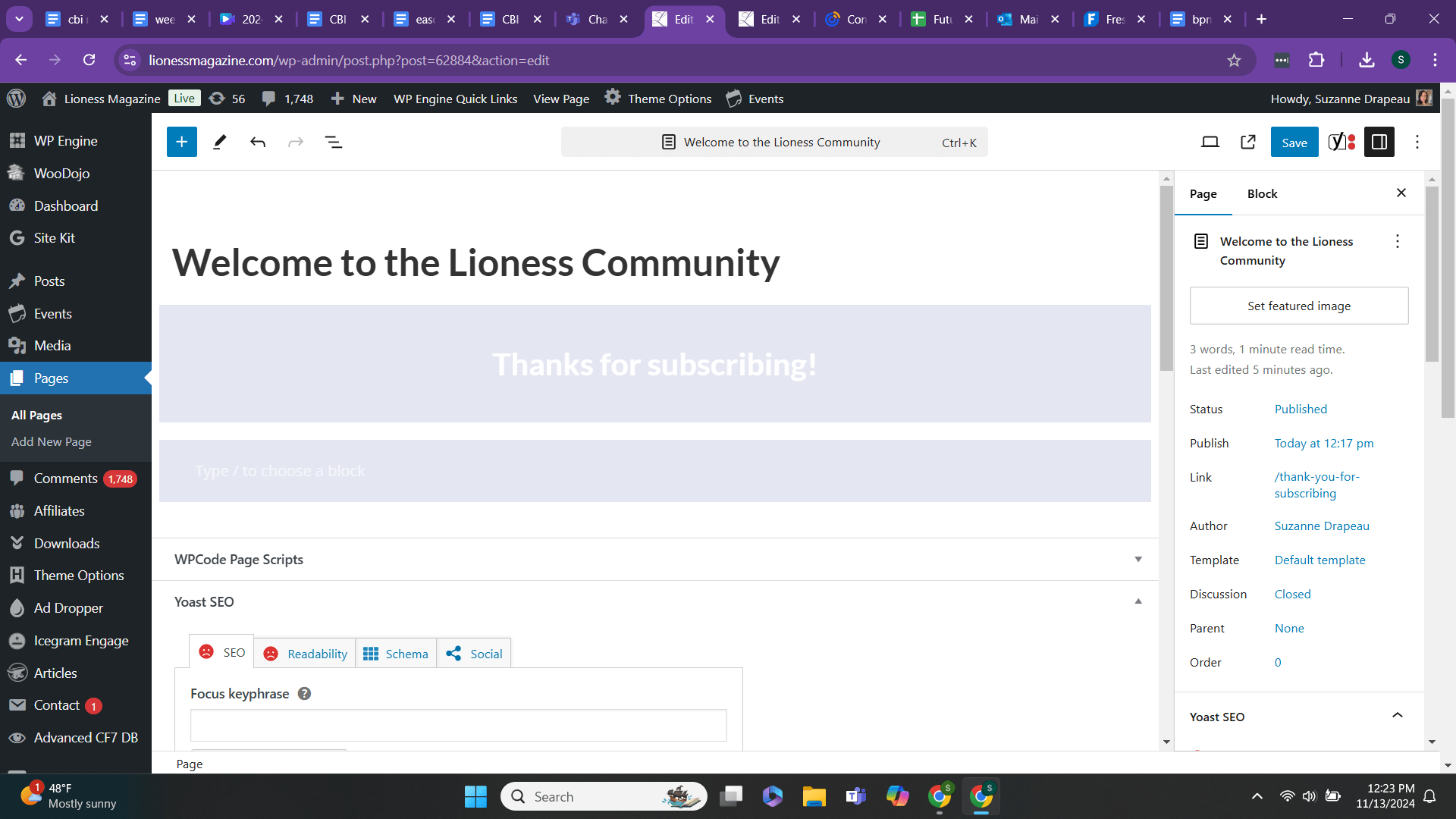Toggle the Settings sidebar panel icon
Screen dimensions: 1456x819
1379,142
